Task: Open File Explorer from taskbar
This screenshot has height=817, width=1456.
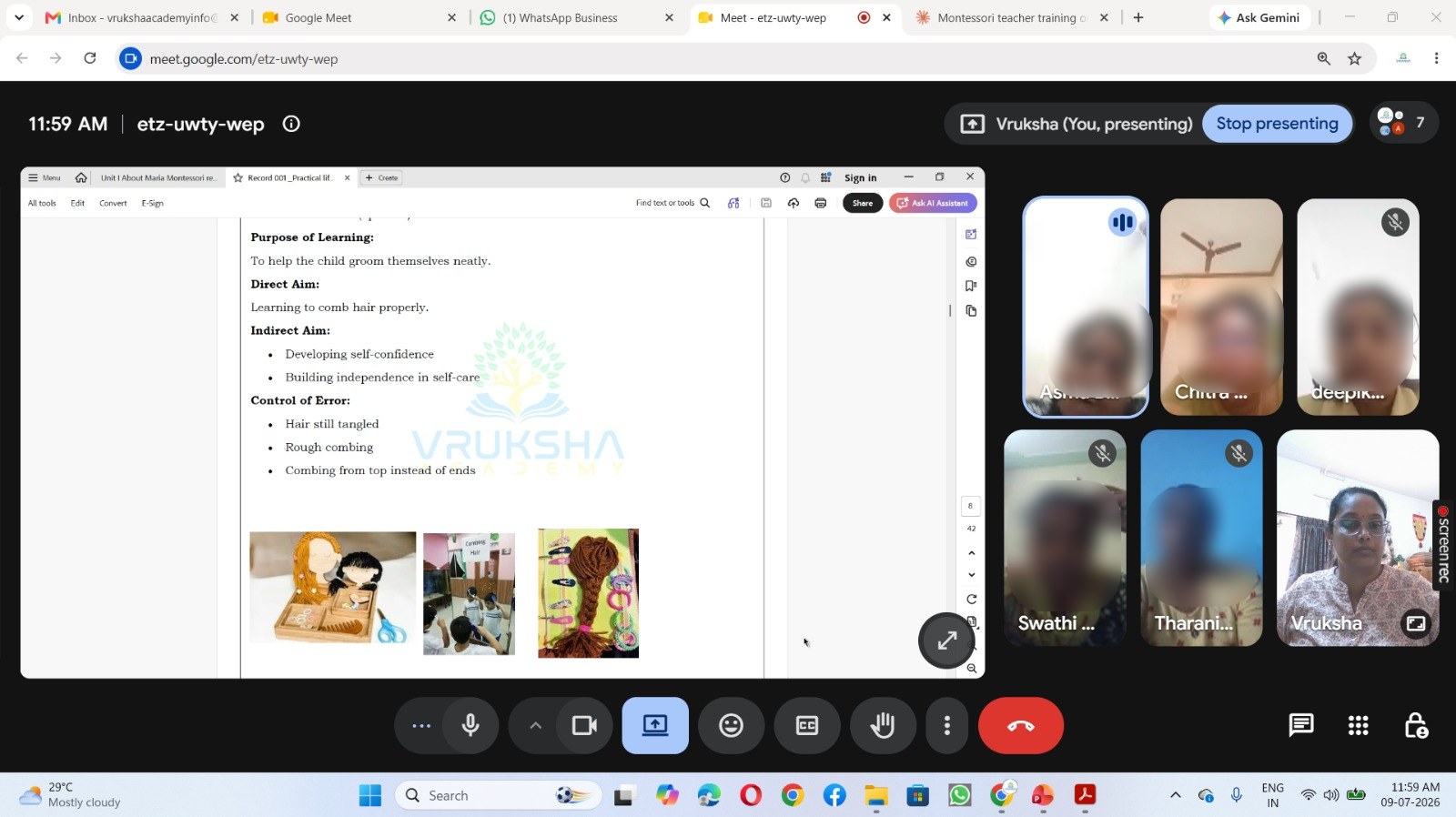Action: click(876, 795)
